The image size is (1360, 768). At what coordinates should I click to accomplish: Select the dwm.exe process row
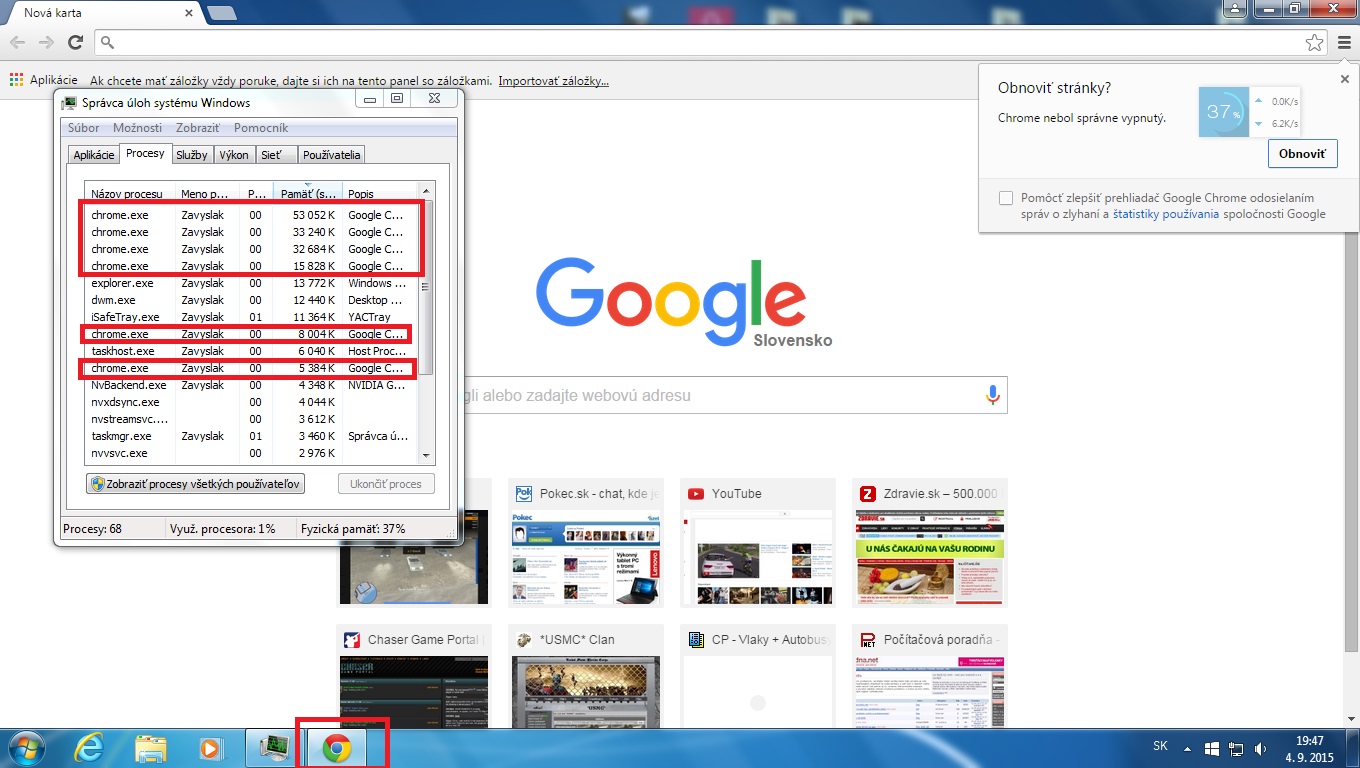(251, 300)
